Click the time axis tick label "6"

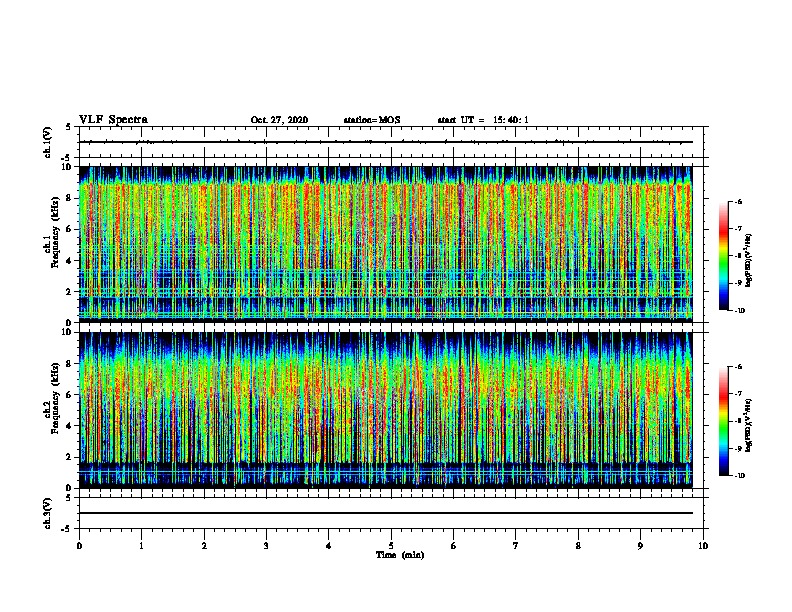click(x=454, y=546)
